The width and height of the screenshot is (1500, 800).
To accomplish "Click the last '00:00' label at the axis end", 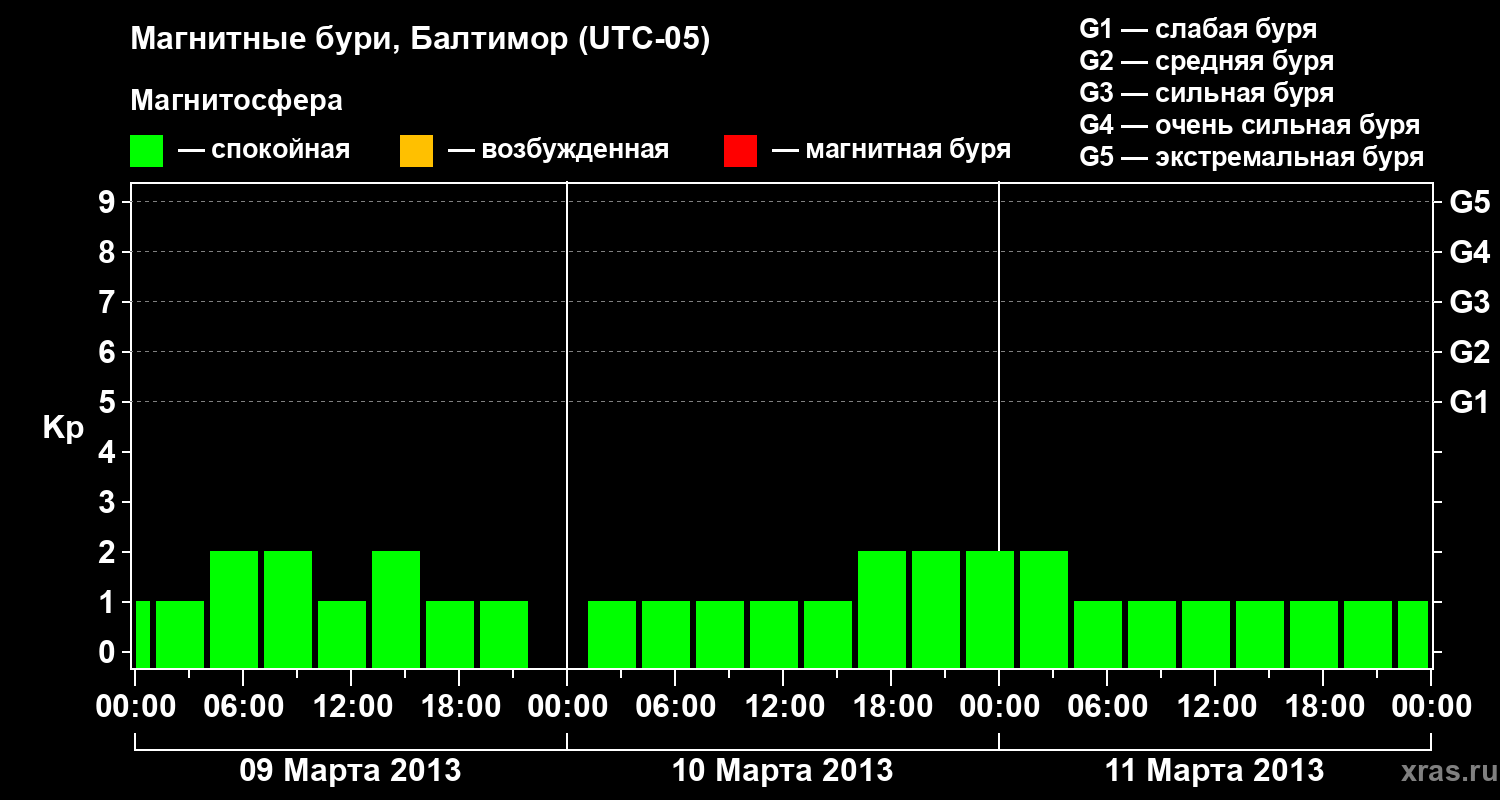I will coord(1431,707).
